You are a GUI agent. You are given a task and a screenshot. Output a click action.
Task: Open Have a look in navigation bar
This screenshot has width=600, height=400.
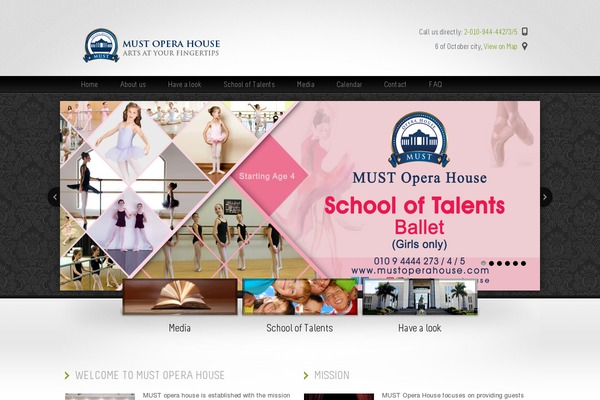pos(184,84)
